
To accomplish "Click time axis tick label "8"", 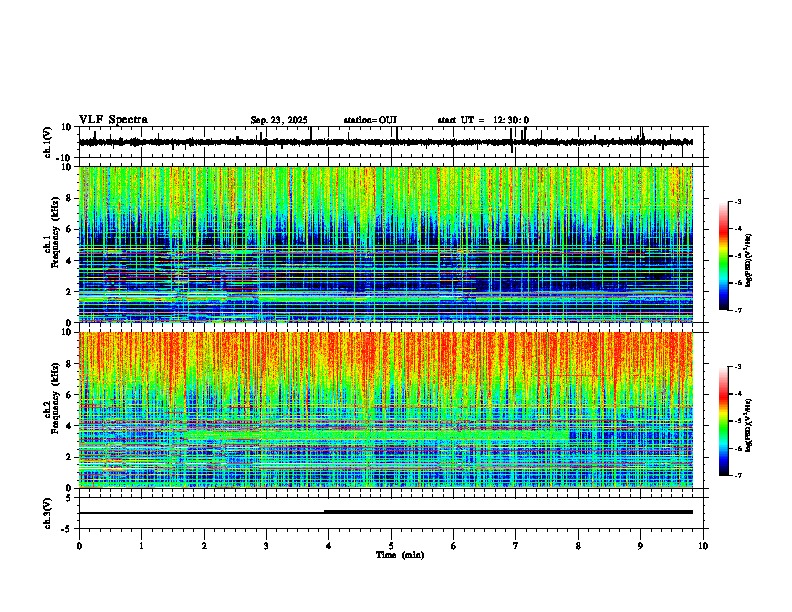I will [x=578, y=546].
